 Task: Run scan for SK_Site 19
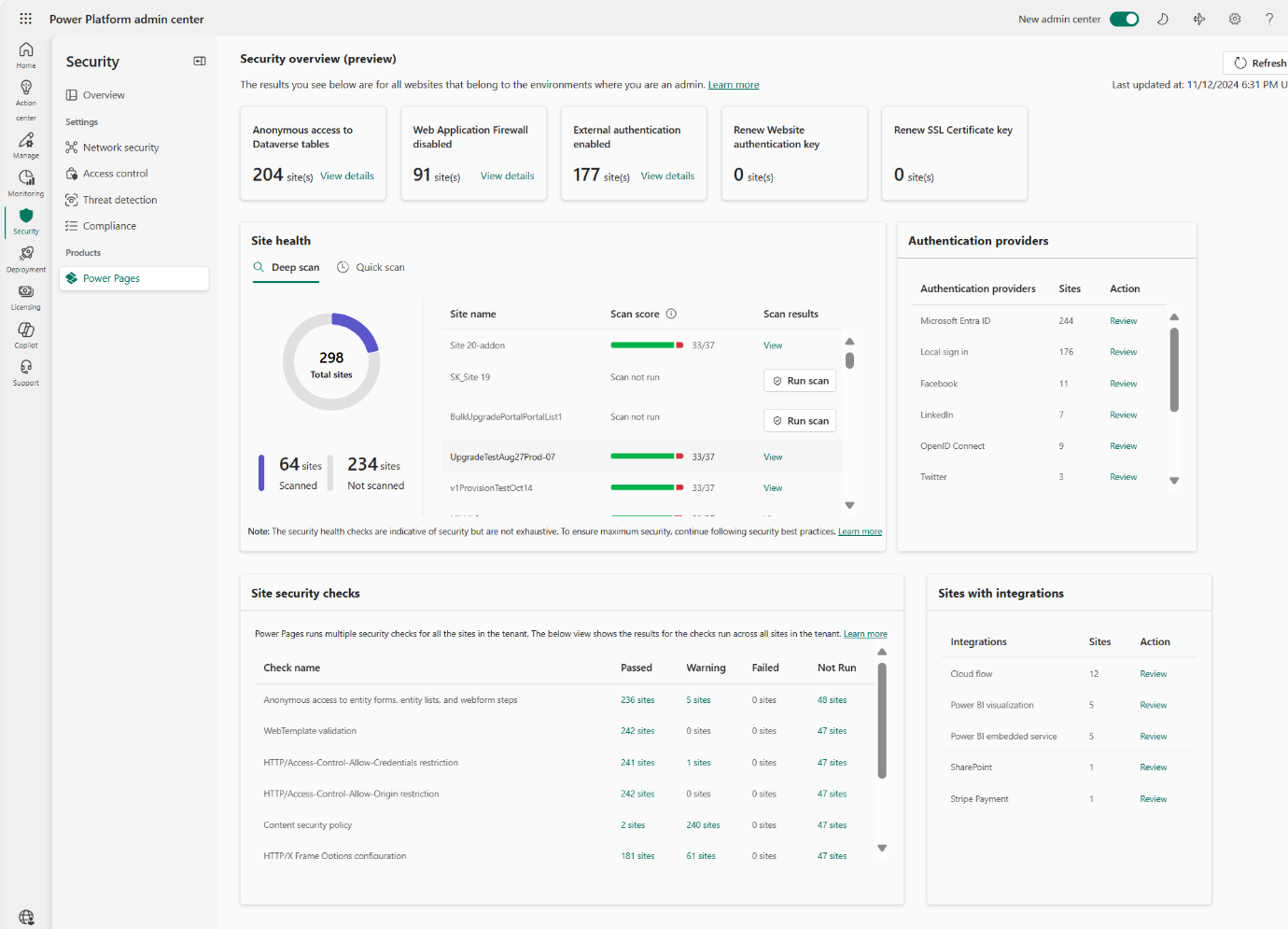[799, 380]
